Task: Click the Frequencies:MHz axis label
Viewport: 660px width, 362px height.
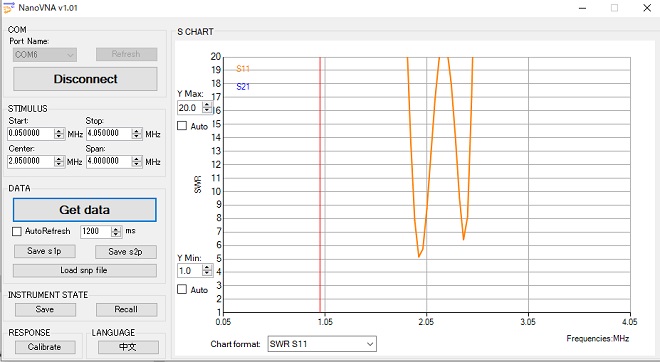Action: [x=598, y=338]
